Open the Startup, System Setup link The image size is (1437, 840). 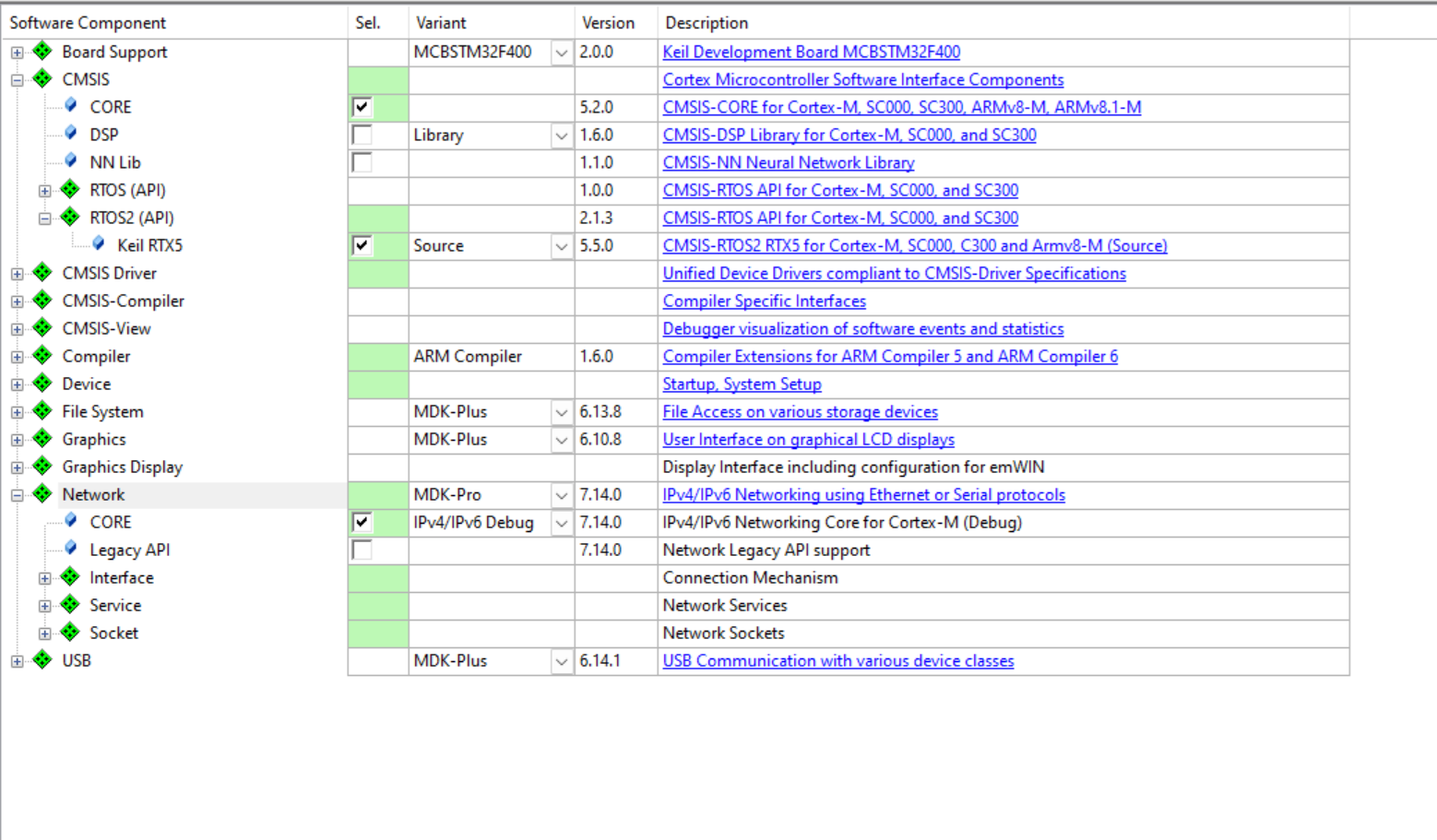(742, 384)
